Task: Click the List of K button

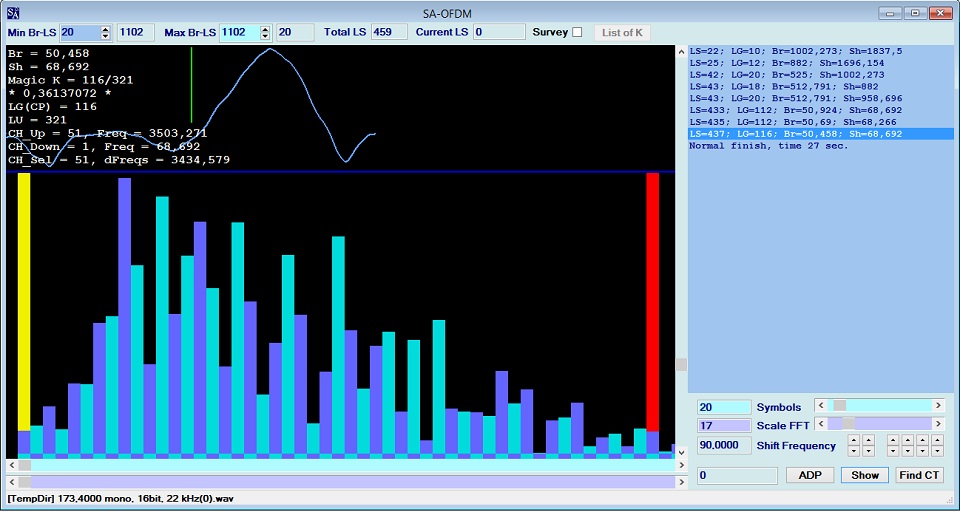Action: click(x=622, y=33)
